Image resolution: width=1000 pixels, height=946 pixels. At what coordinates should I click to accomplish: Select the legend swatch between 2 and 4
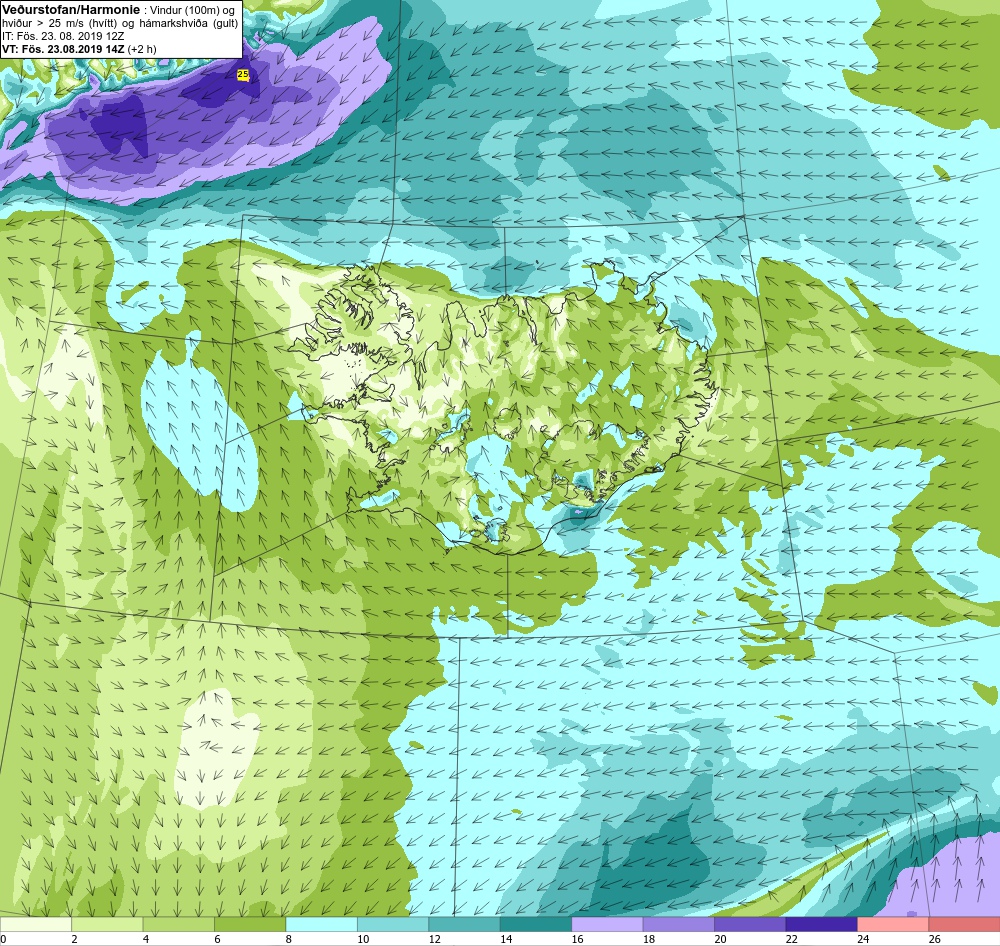pyautogui.click(x=107, y=925)
